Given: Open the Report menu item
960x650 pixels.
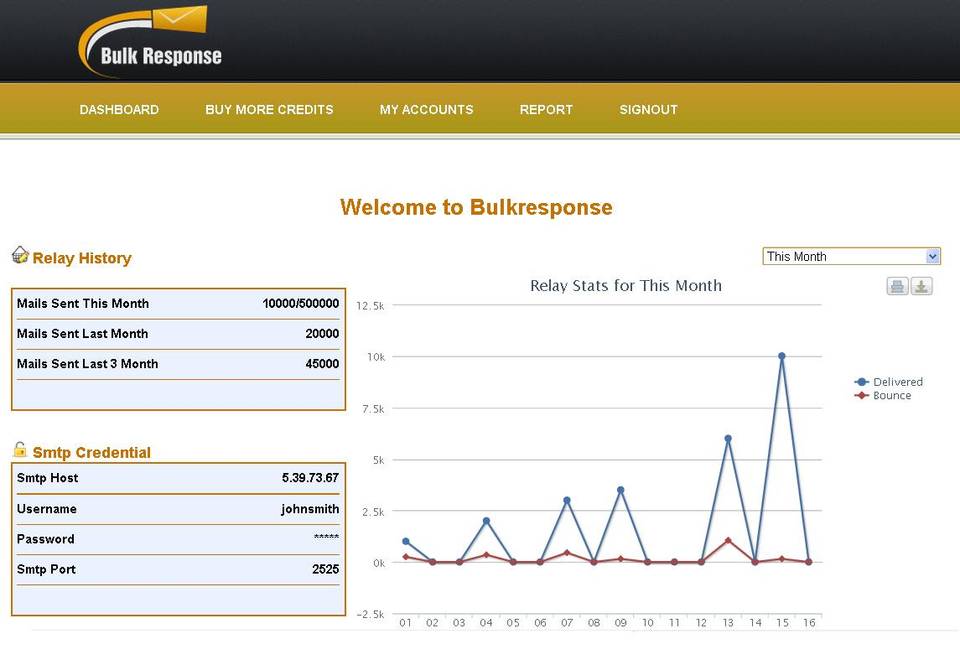Looking at the screenshot, I should [x=546, y=110].
